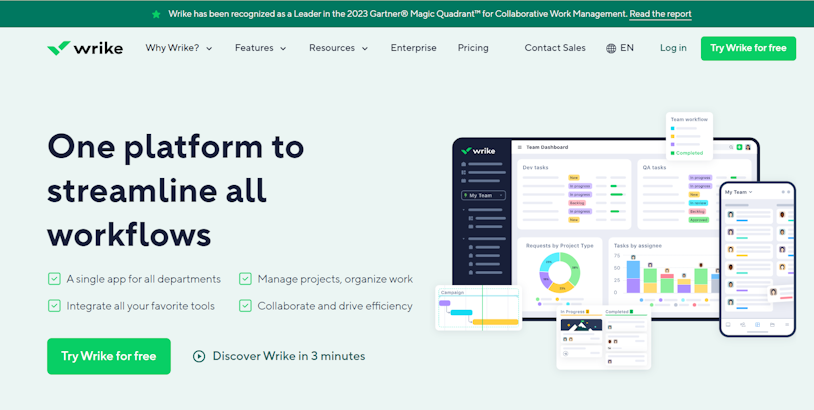
Task: Click the Wrike logo inside the dashboard mockup
Action: coord(478,151)
